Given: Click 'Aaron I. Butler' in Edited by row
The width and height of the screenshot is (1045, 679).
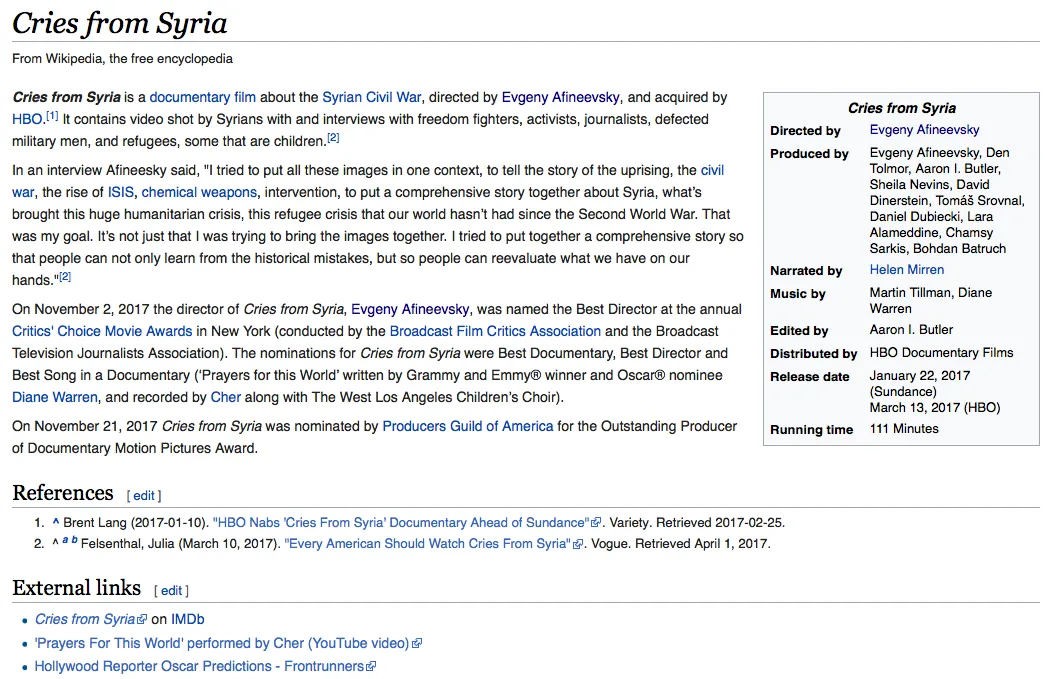Looking at the screenshot, I should click(911, 330).
